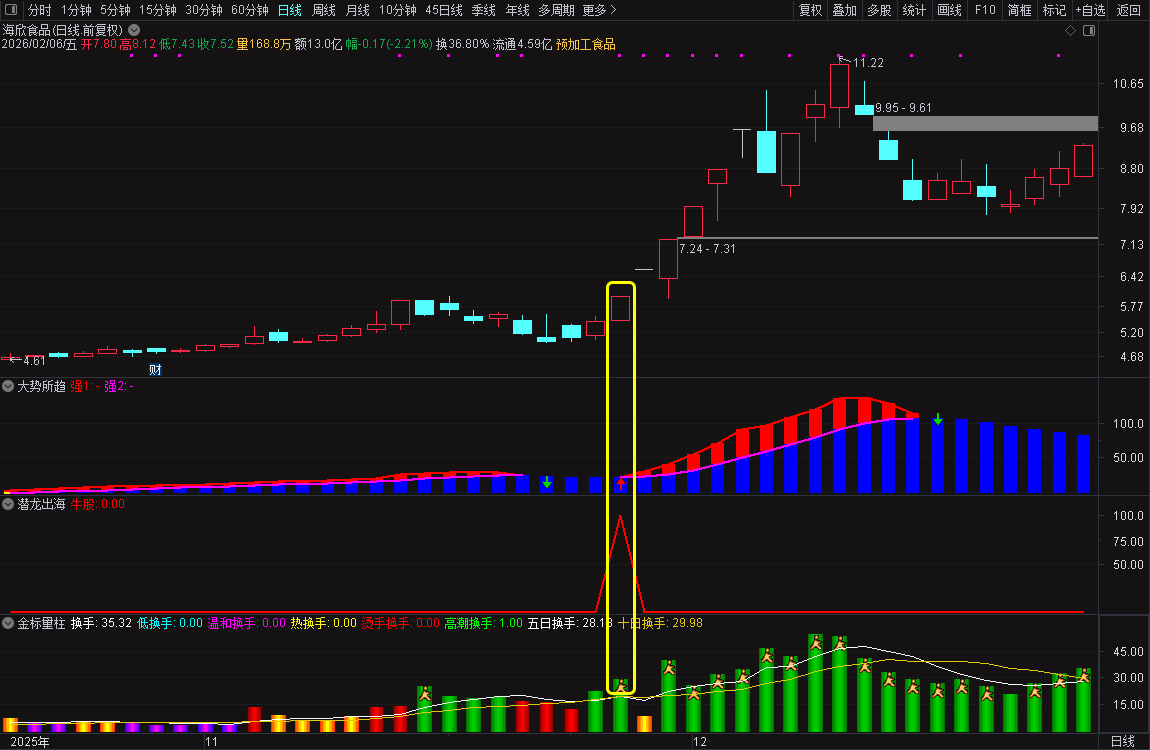Open 统计 statistics
The image size is (1150, 750).
[x=914, y=10]
